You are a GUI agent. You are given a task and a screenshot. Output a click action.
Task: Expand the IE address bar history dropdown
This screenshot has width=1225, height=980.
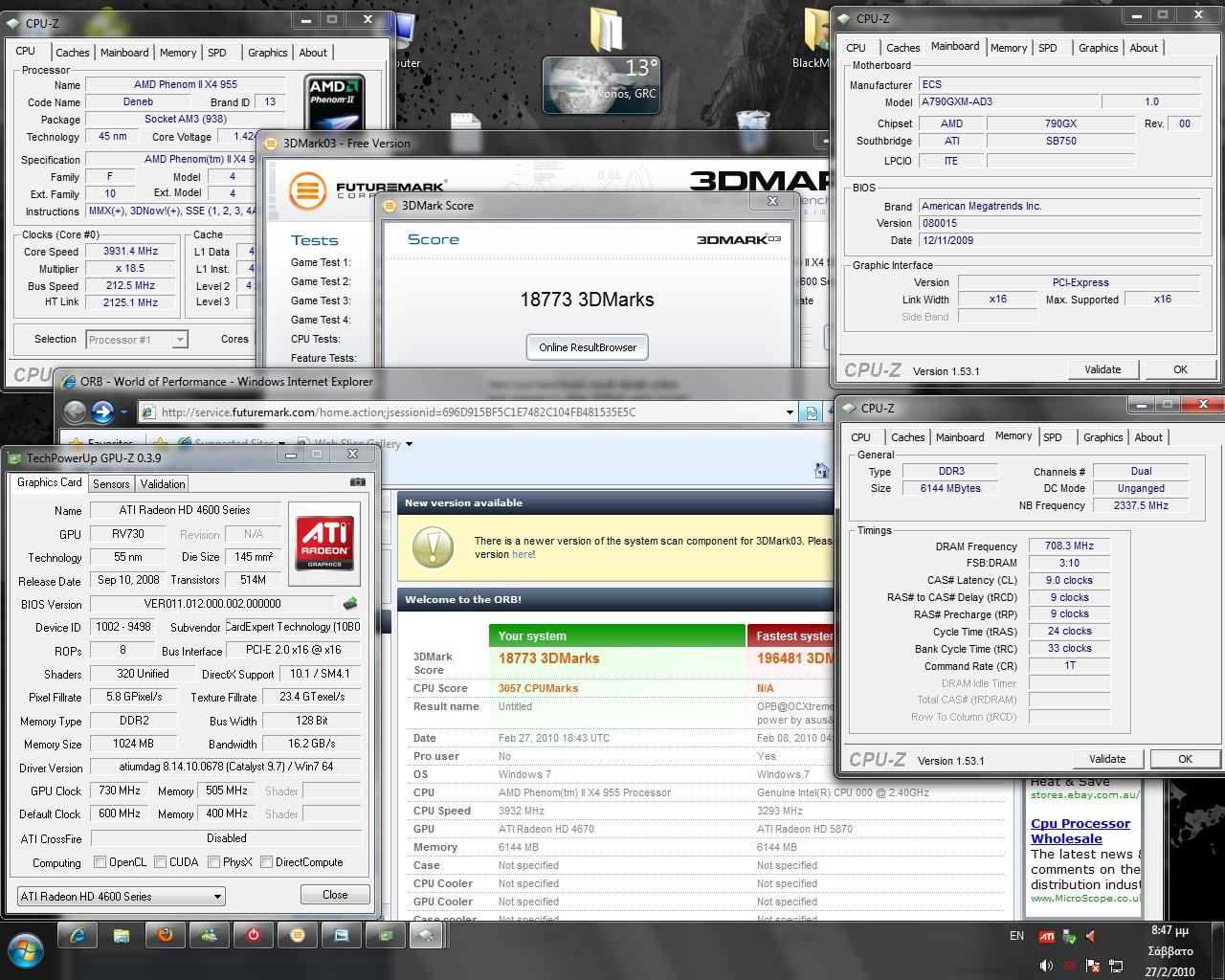(790, 412)
